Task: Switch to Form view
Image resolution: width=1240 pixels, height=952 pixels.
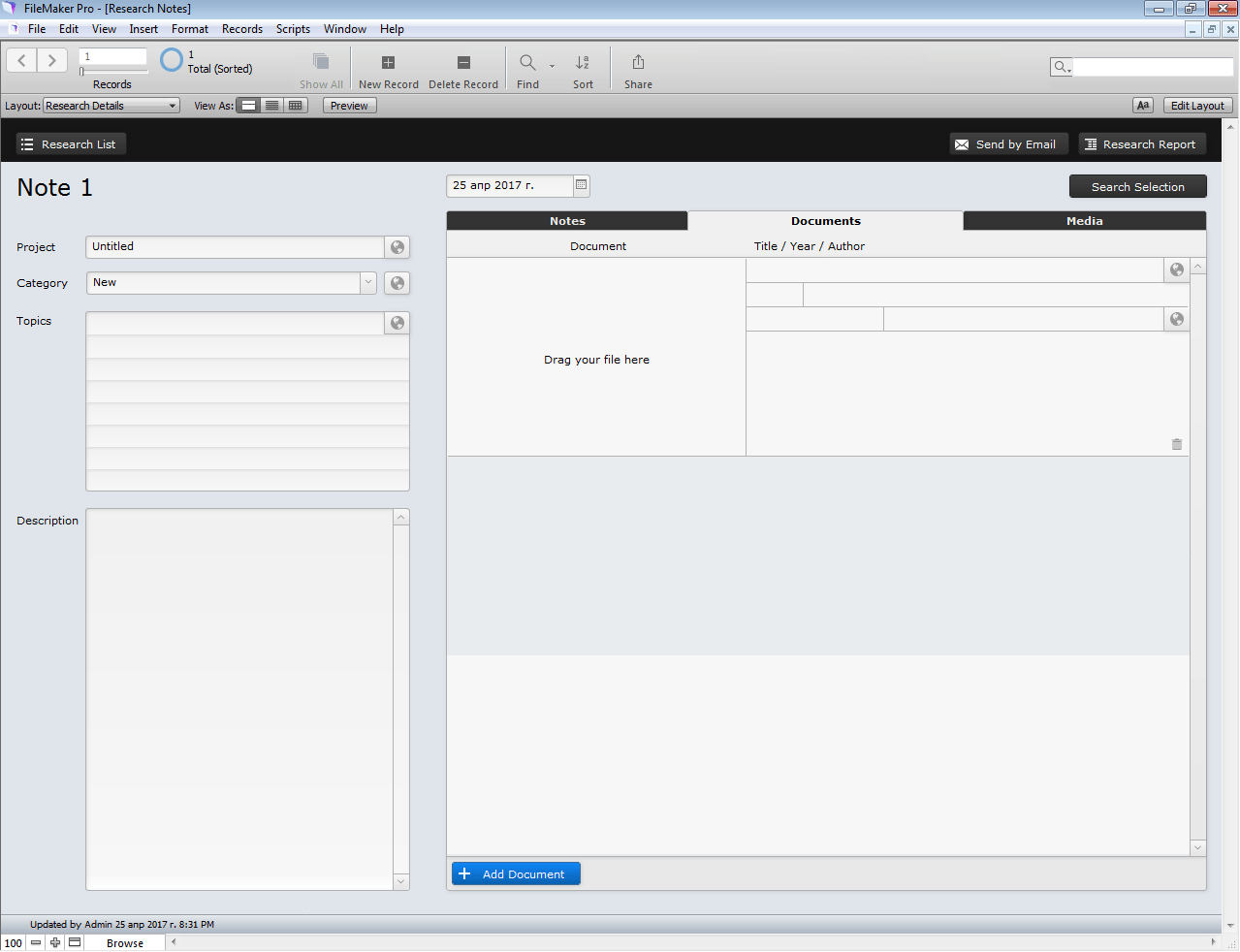Action: click(x=249, y=106)
